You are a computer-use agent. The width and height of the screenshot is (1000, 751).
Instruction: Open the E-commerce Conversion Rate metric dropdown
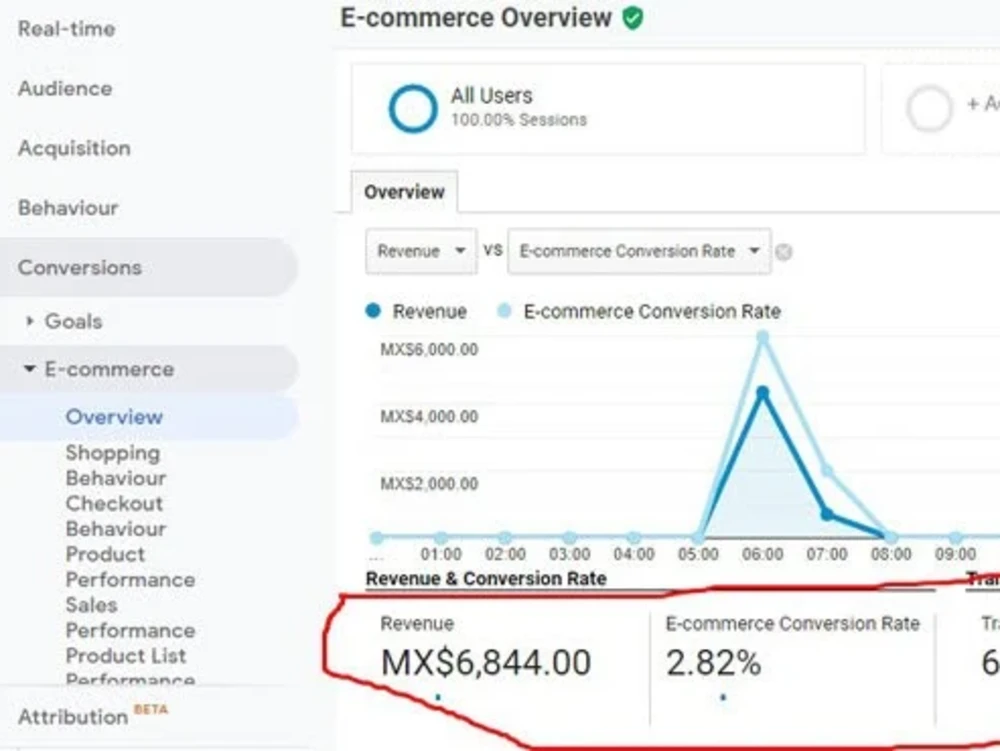pos(638,251)
